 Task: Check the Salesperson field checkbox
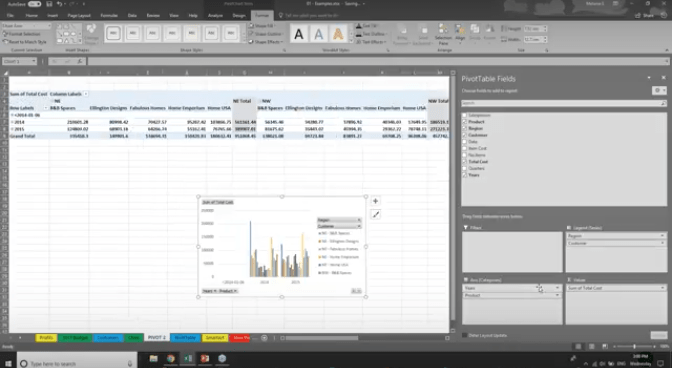464,115
